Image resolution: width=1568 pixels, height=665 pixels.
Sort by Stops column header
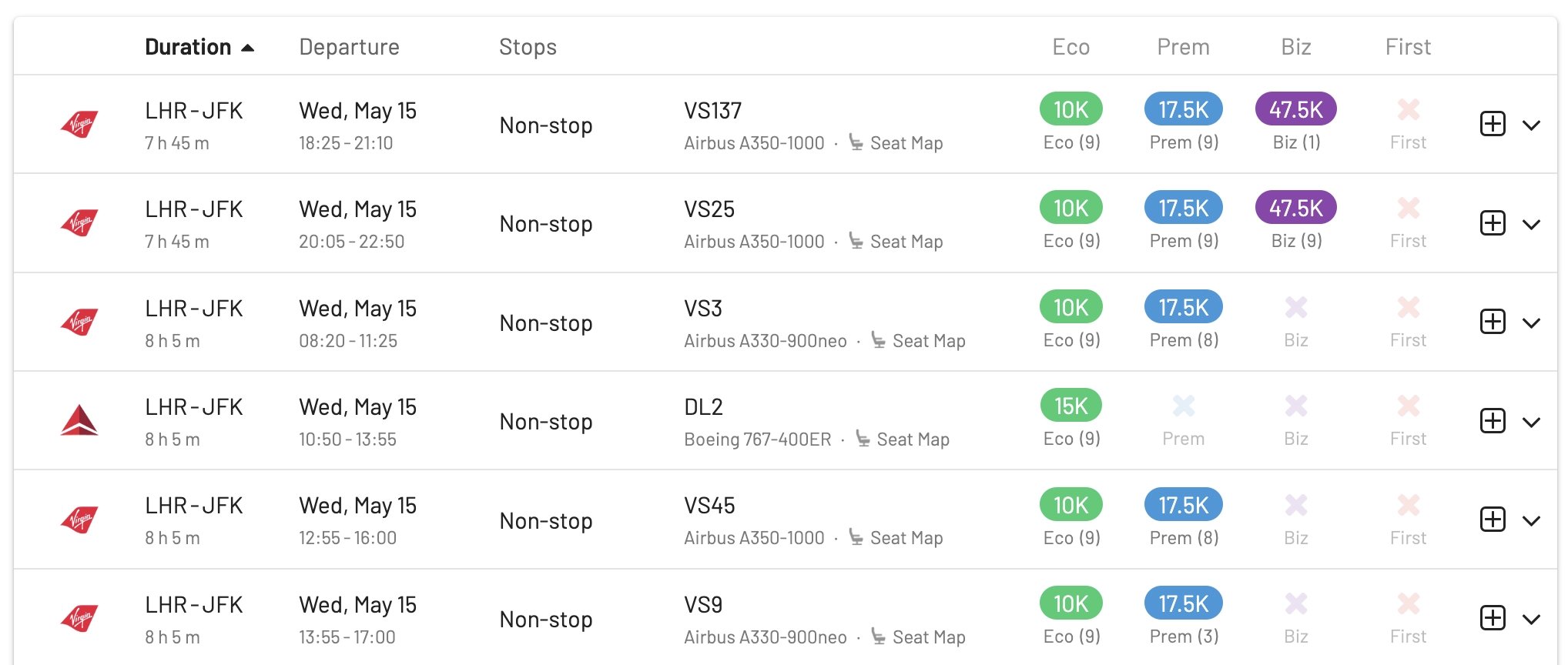[528, 47]
